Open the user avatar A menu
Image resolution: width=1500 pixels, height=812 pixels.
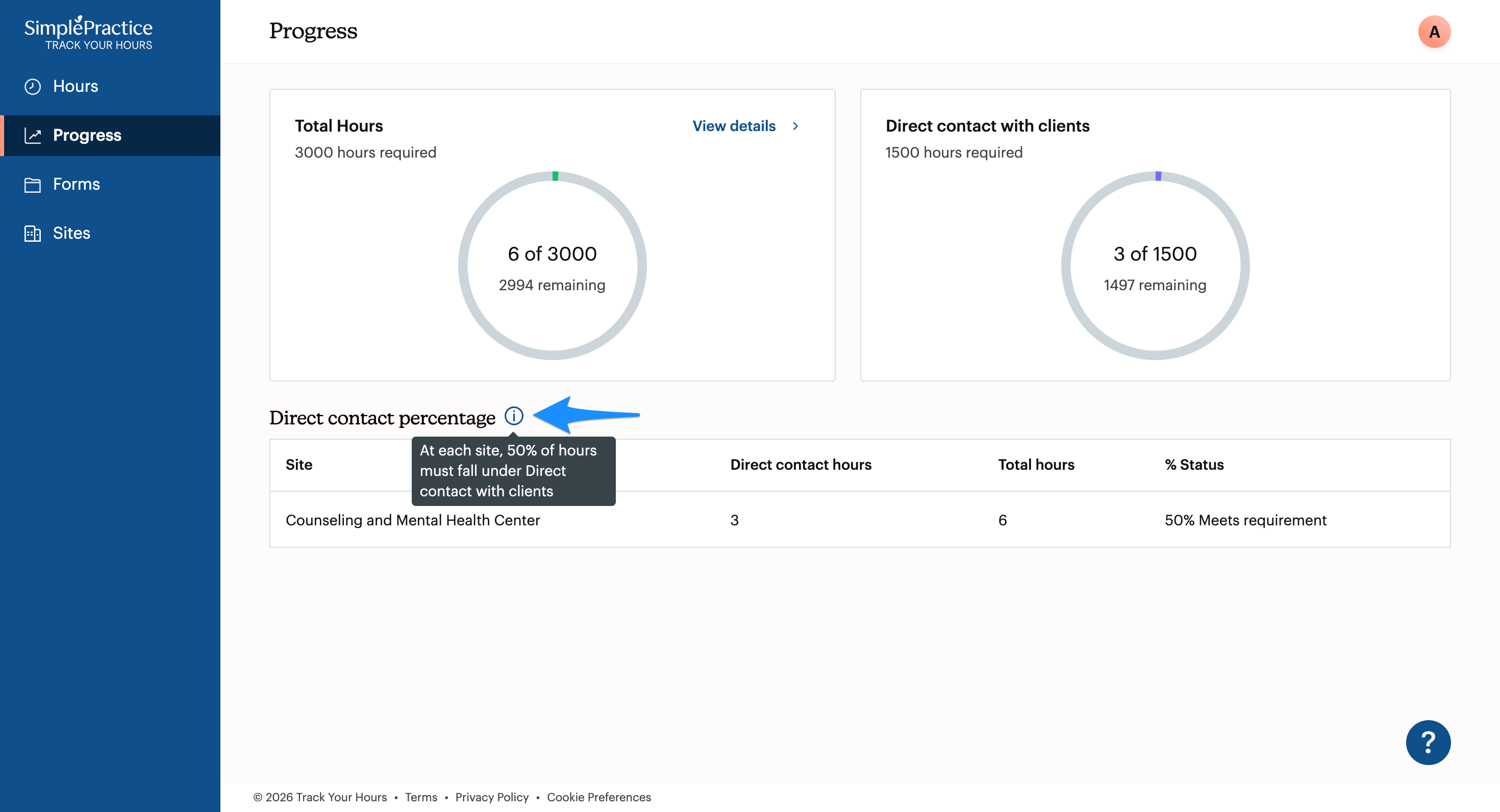(x=1434, y=32)
